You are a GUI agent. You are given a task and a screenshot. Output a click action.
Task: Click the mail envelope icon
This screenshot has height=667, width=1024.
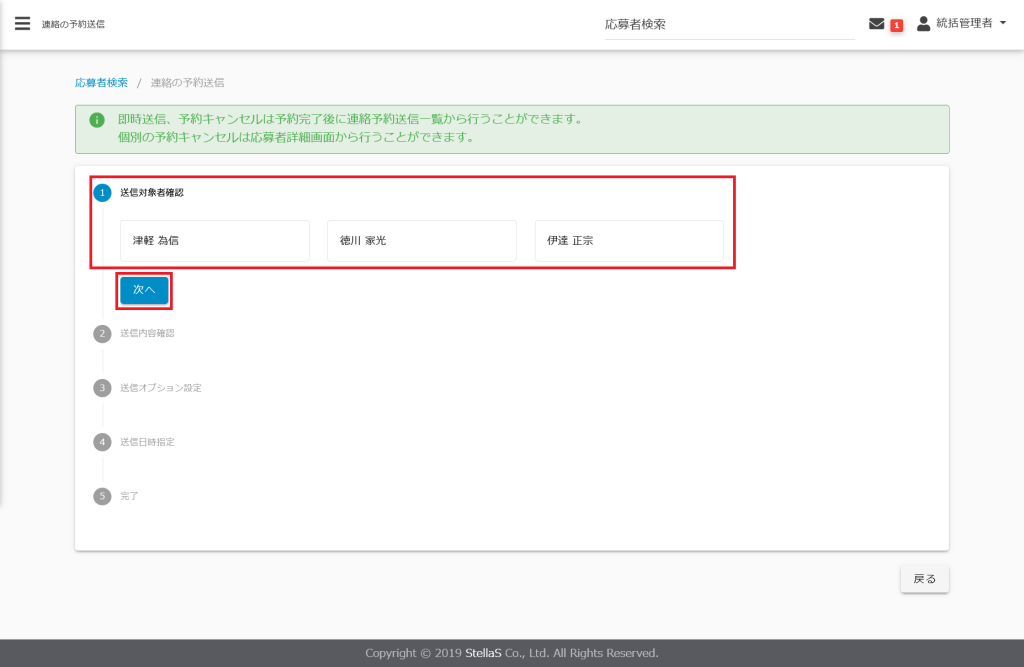point(876,24)
